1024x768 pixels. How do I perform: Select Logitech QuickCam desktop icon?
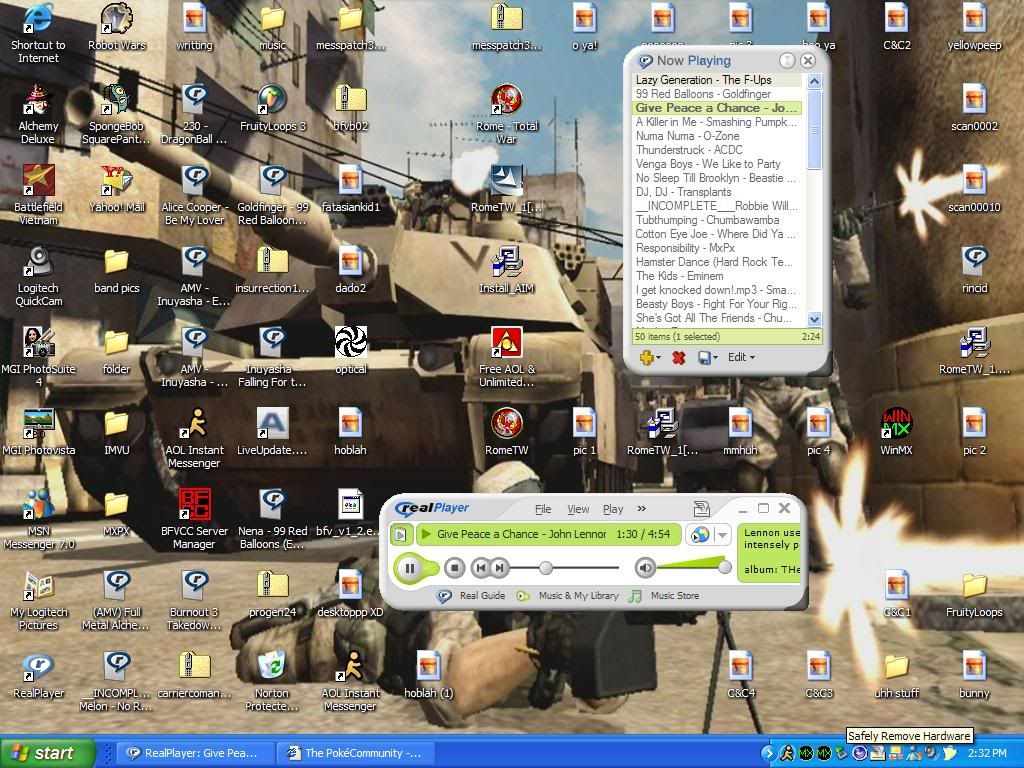[39, 276]
